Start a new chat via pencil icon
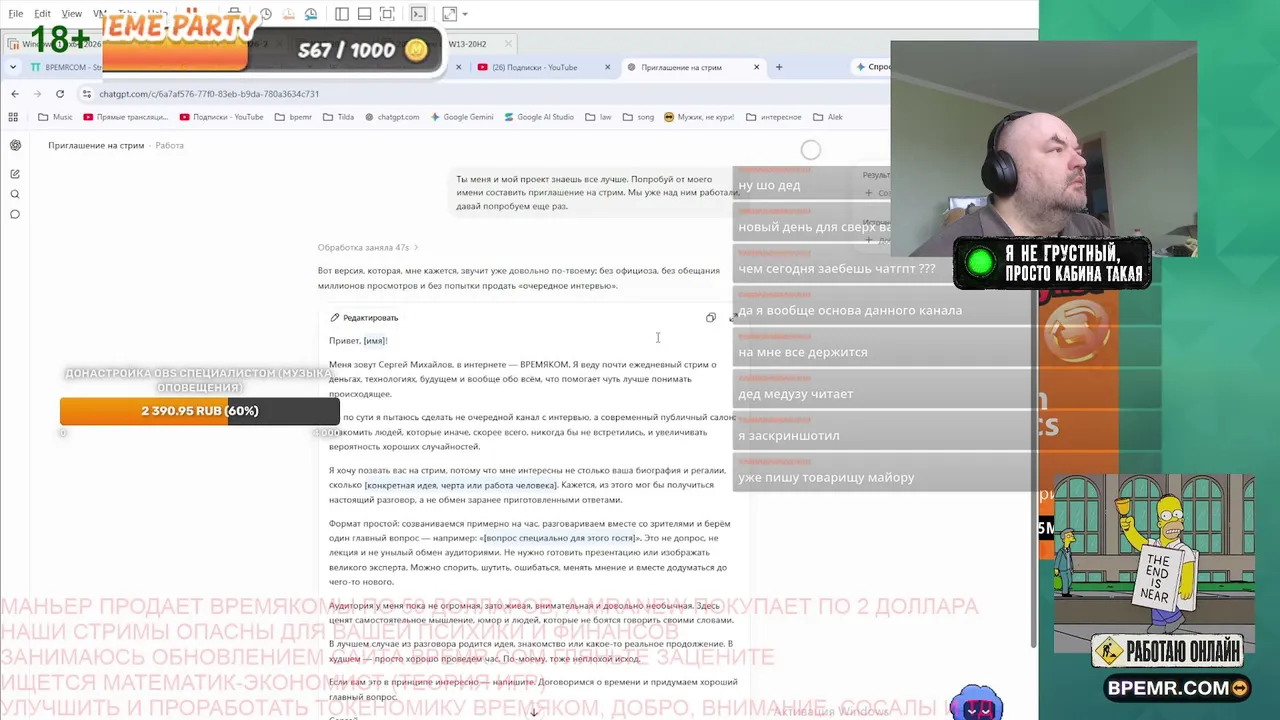Viewport: 1280px width, 720px height. 15,174
